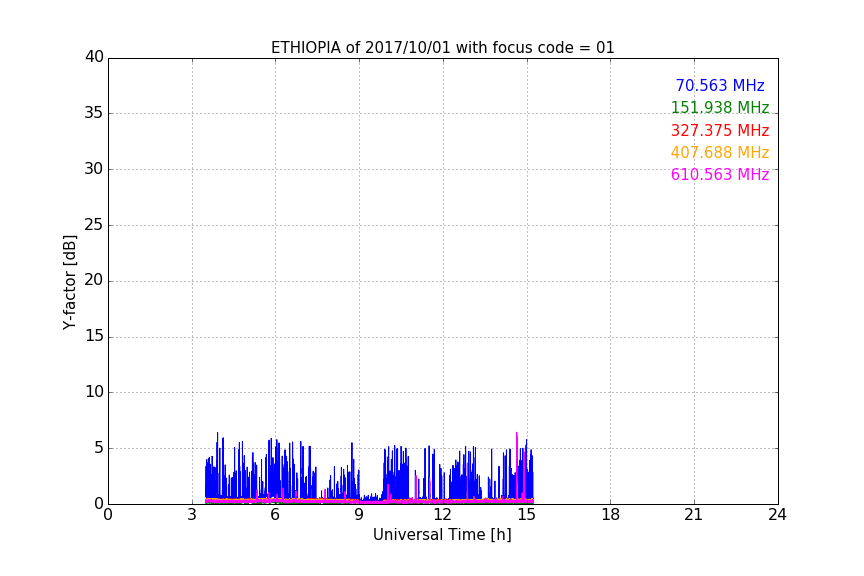
Task: Click the x-axis tick label 12
Action: [x=442, y=515]
